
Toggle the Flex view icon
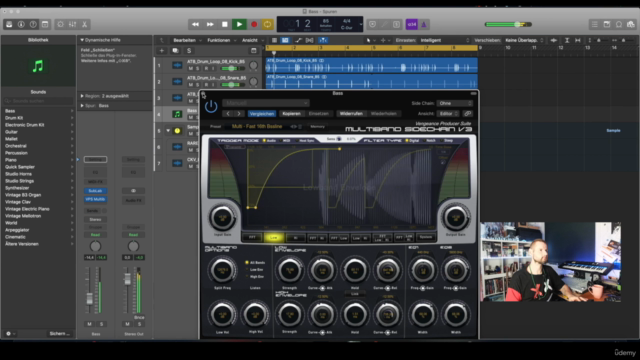coord(310,40)
